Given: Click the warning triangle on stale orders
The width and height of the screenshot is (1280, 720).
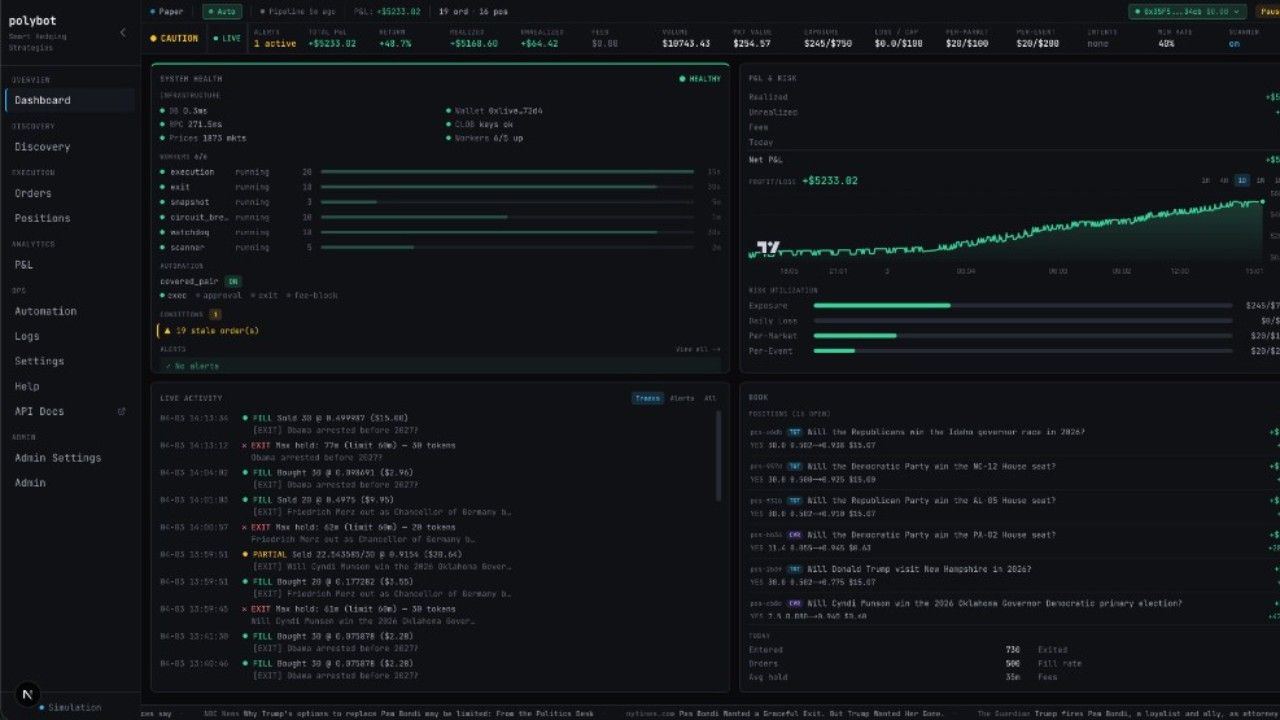Looking at the screenshot, I should (167, 330).
